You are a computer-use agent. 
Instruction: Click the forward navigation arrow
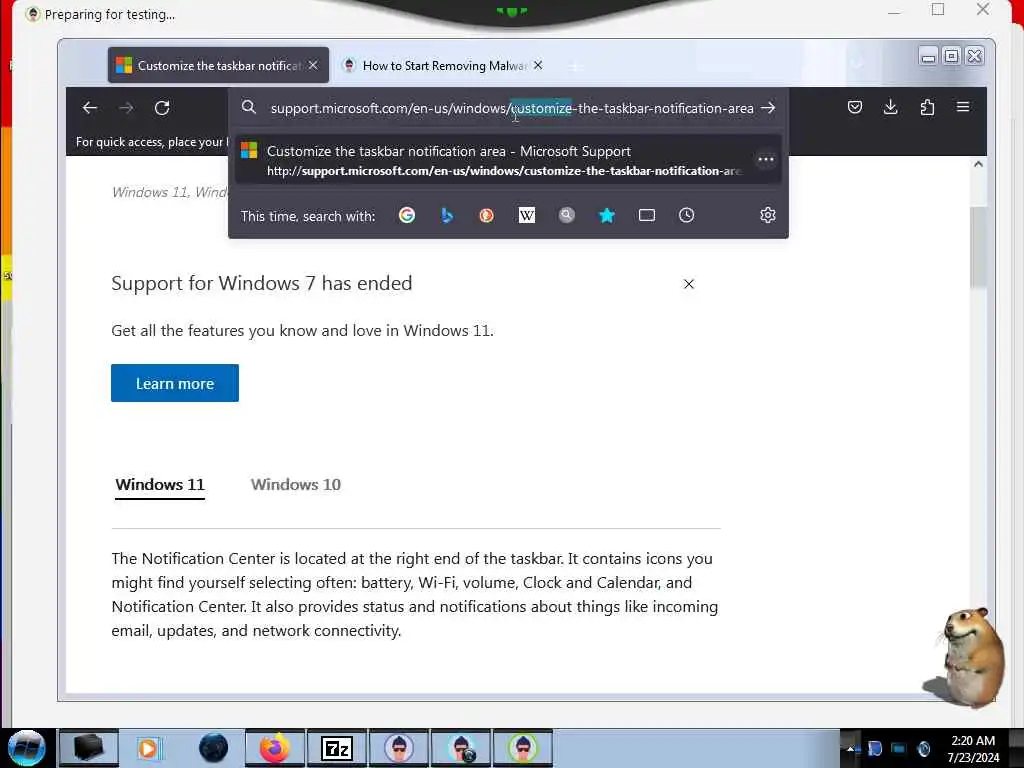[126, 108]
